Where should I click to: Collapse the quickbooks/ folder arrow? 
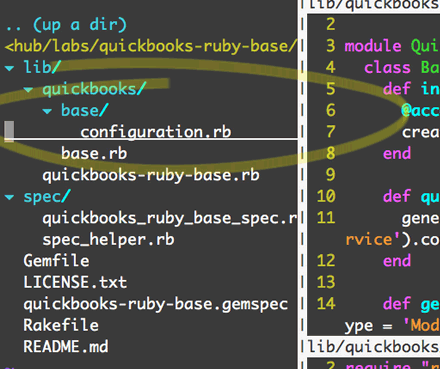click(x=28, y=90)
